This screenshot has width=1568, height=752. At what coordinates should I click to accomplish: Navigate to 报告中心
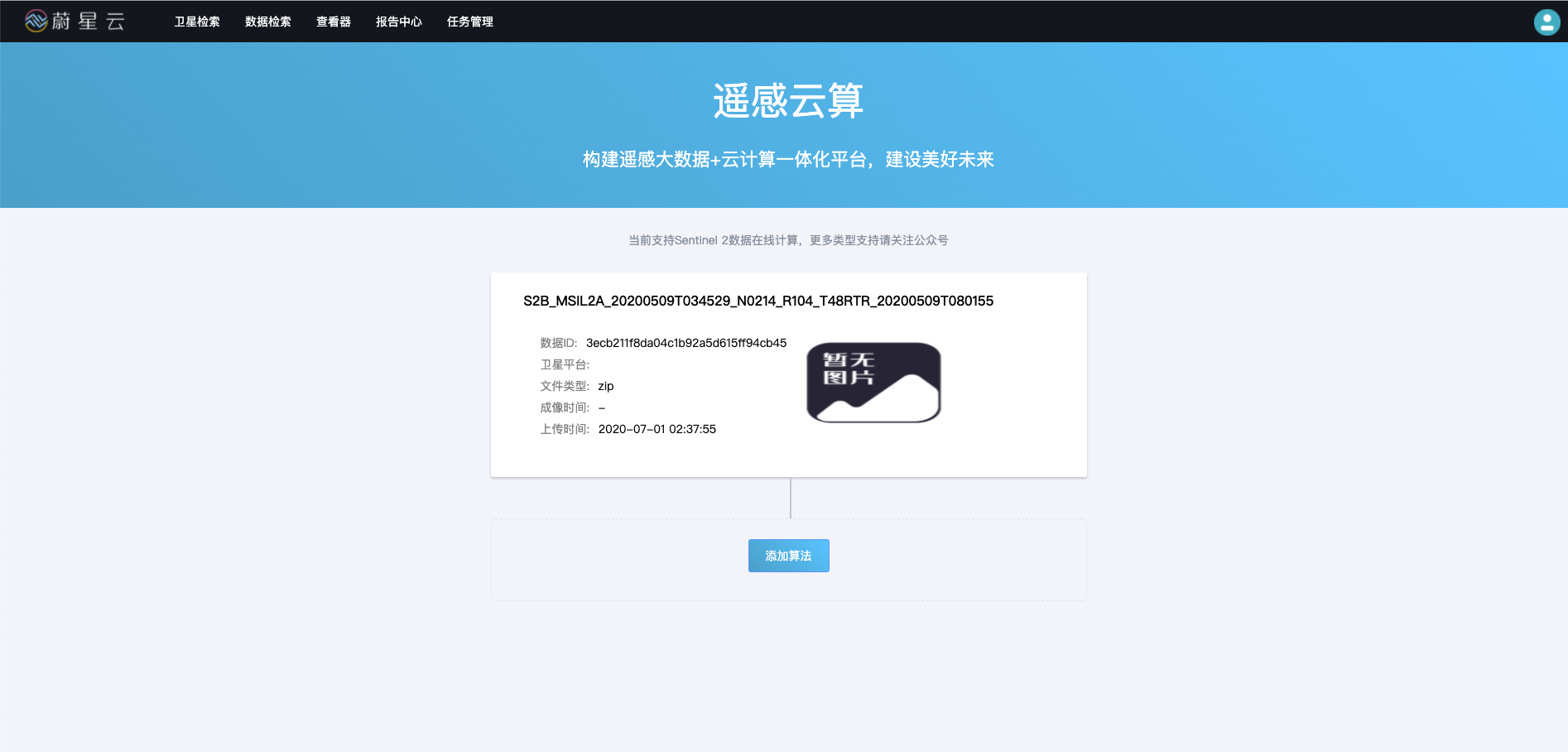[399, 22]
